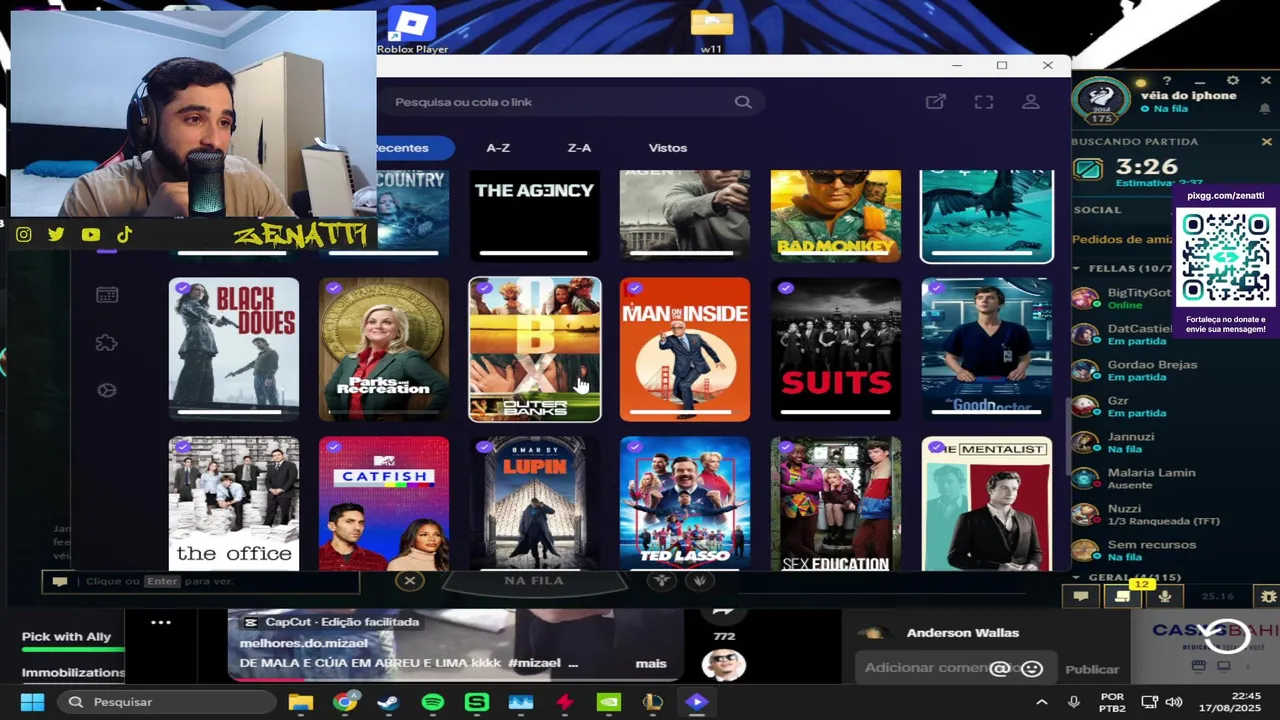Open League client settings gear
Viewport: 1280px width, 720px height.
point(1232,81)
